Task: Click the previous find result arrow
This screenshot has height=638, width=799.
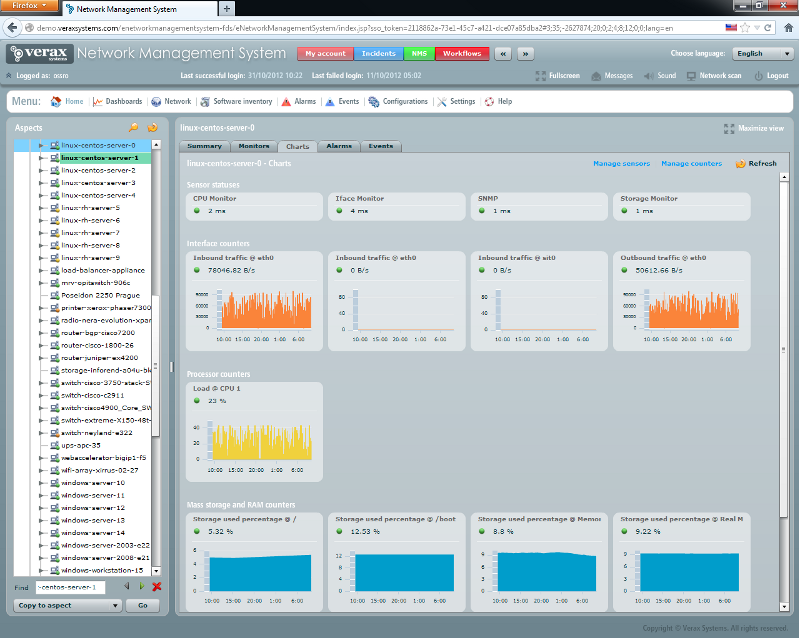Action: [126, 587]
